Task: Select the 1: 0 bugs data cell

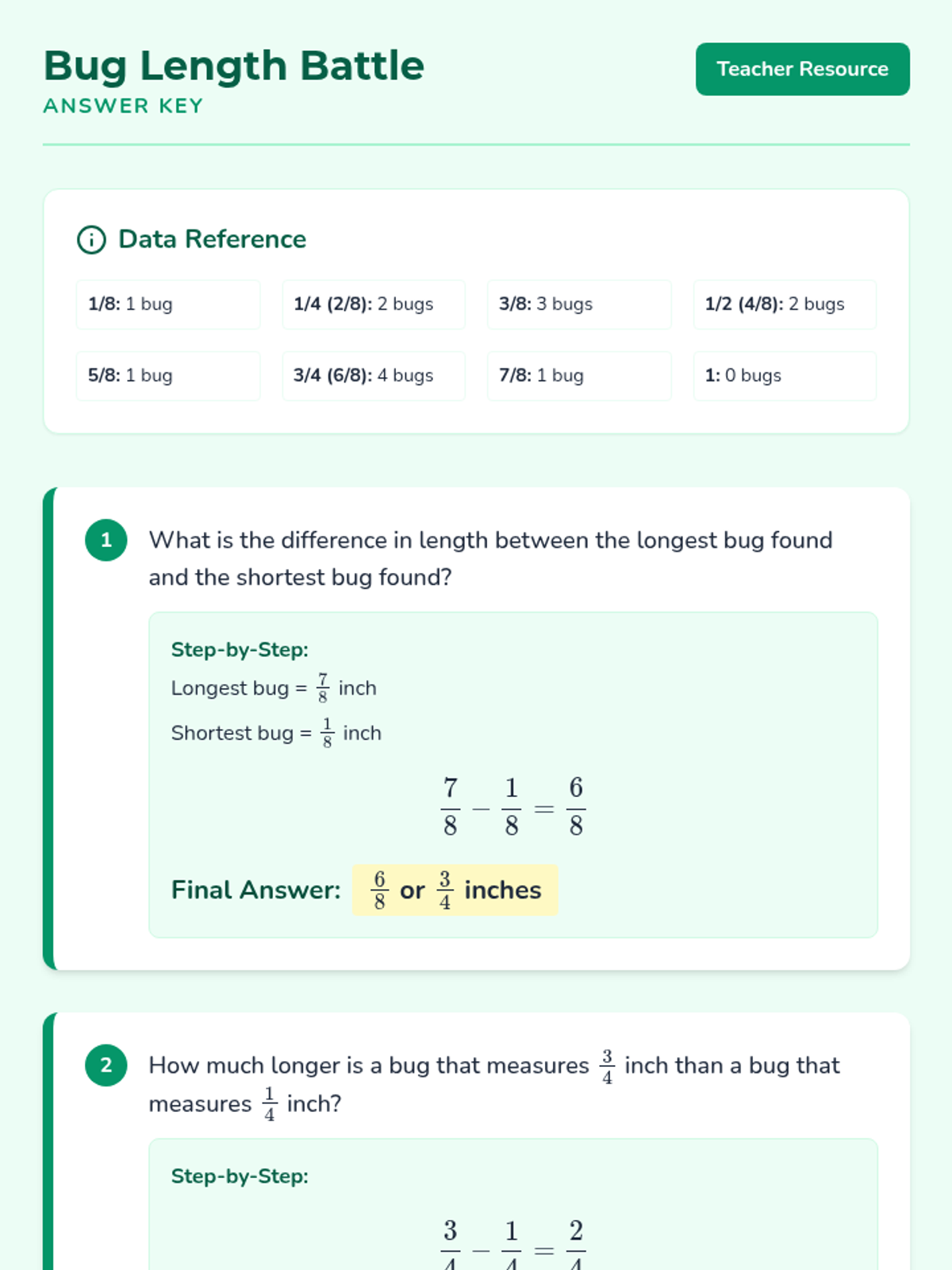Action: pos(784,375)
